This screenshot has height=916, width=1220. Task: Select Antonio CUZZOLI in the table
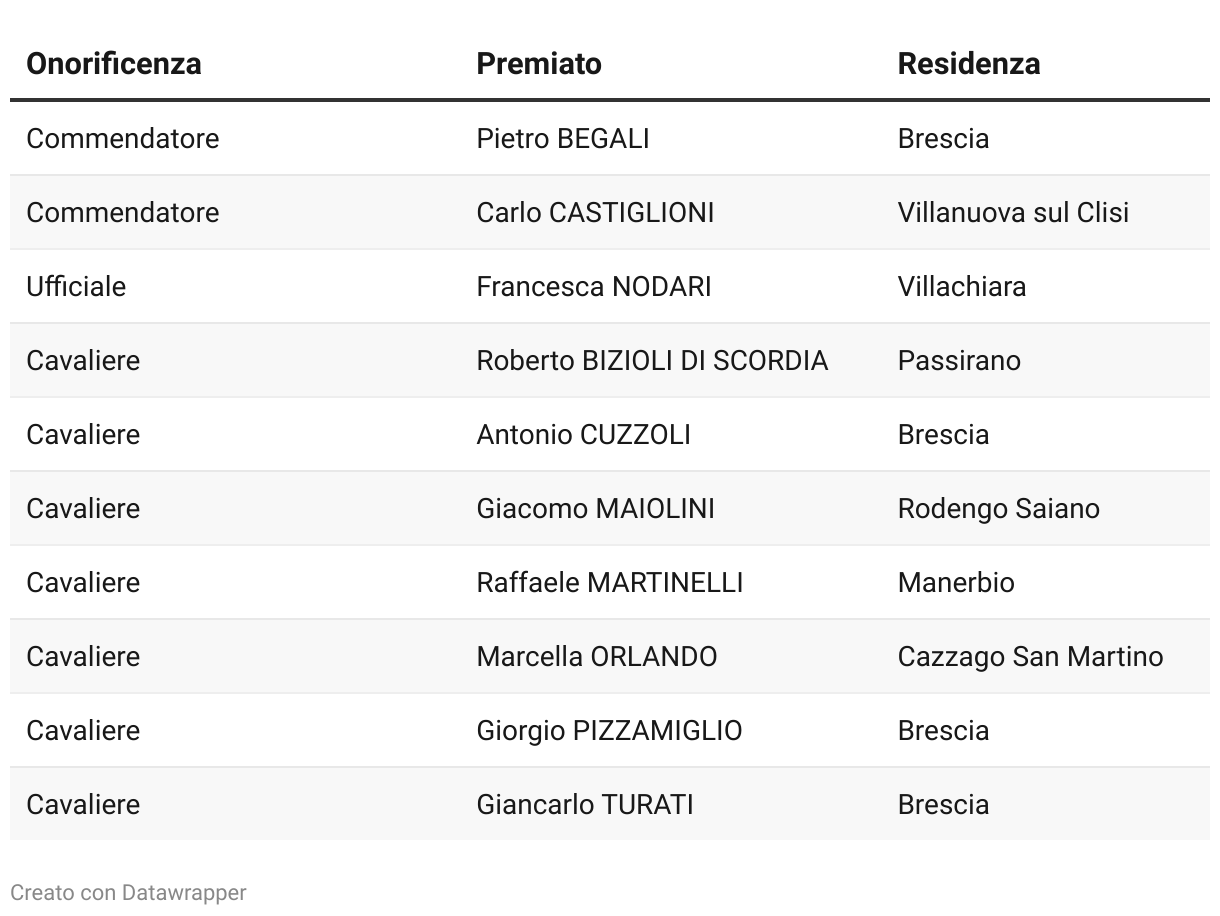(583, 434)
